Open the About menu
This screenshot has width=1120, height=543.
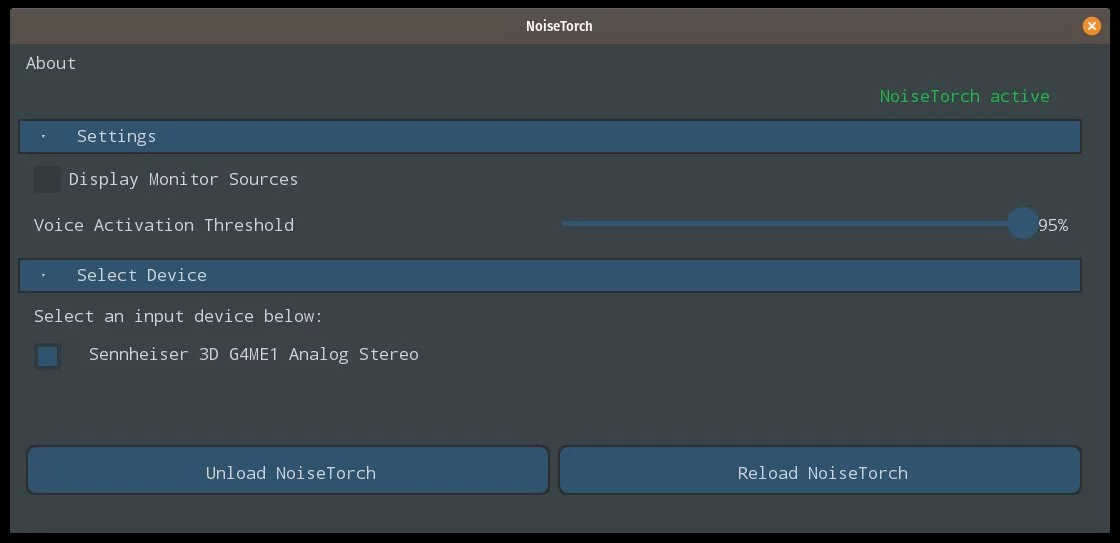pos(51,63)
